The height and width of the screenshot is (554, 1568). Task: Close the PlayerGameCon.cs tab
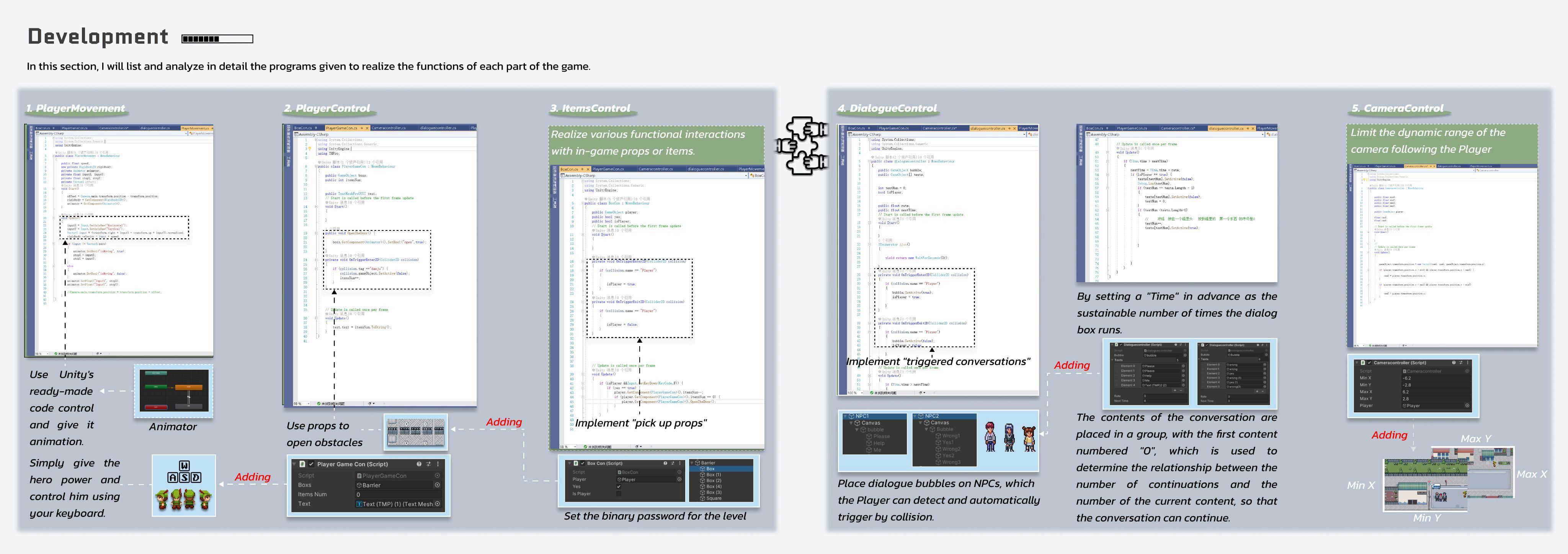tap(366, 128)
